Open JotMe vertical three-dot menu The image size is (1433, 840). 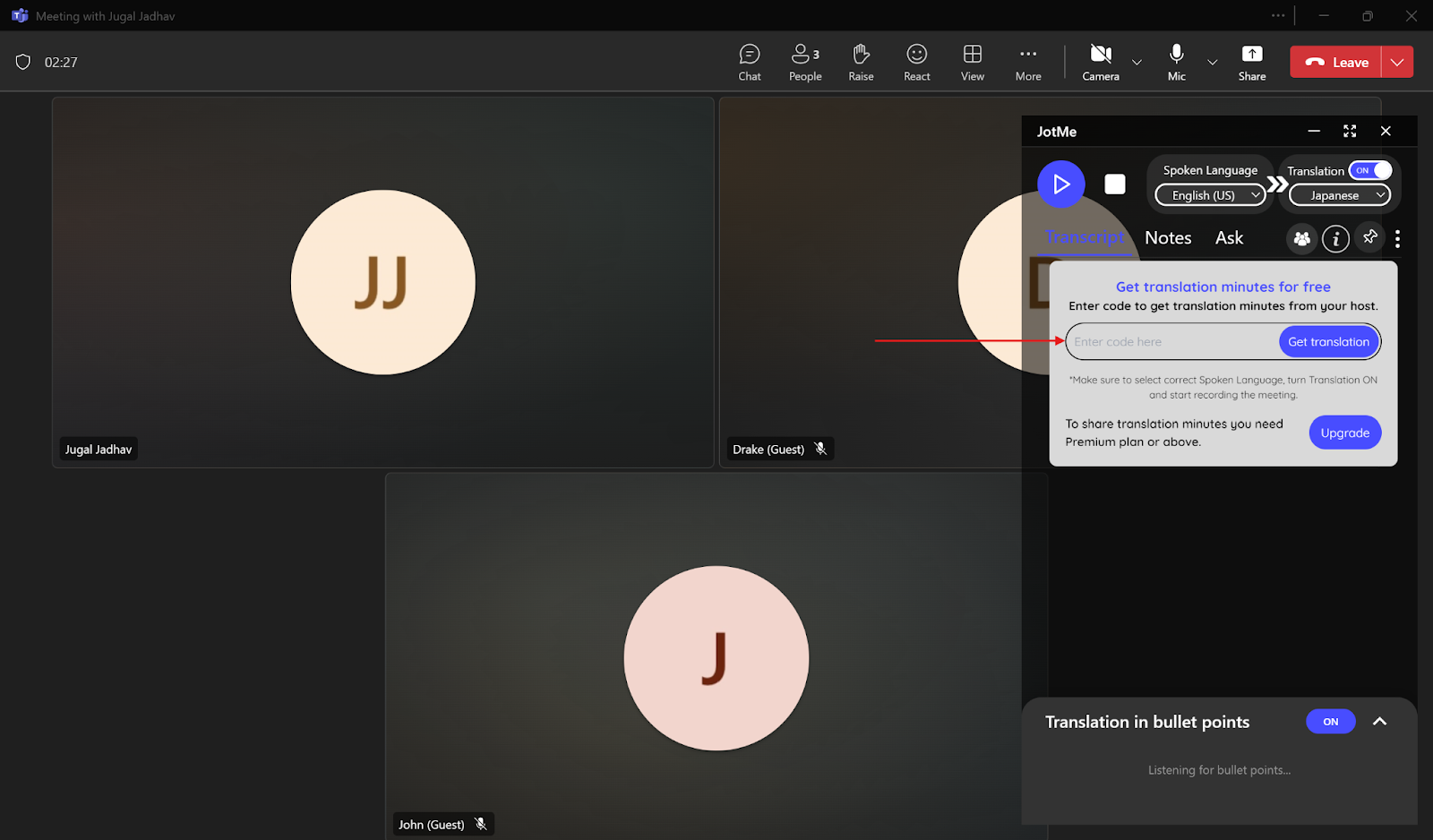(x=1397, y=238)
